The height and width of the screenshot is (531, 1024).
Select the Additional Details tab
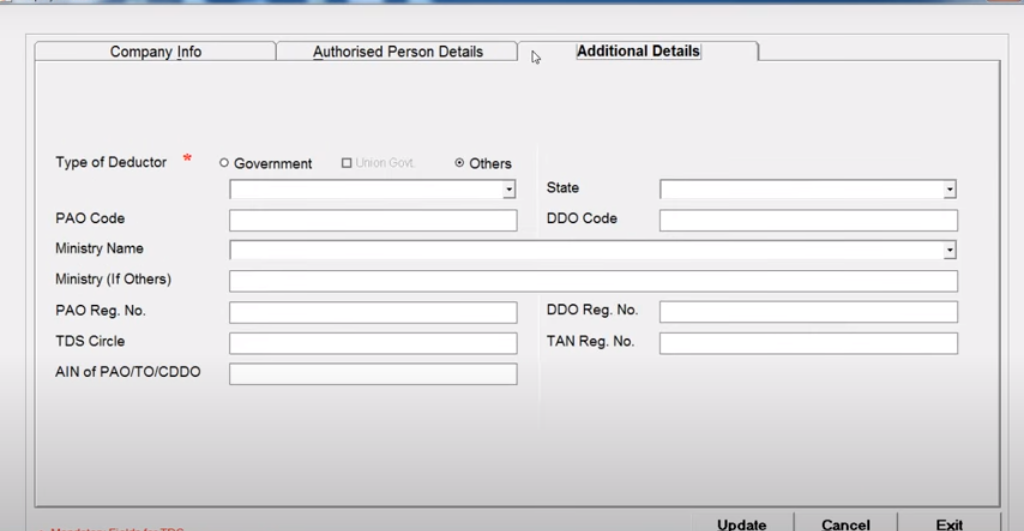[638, 52]
